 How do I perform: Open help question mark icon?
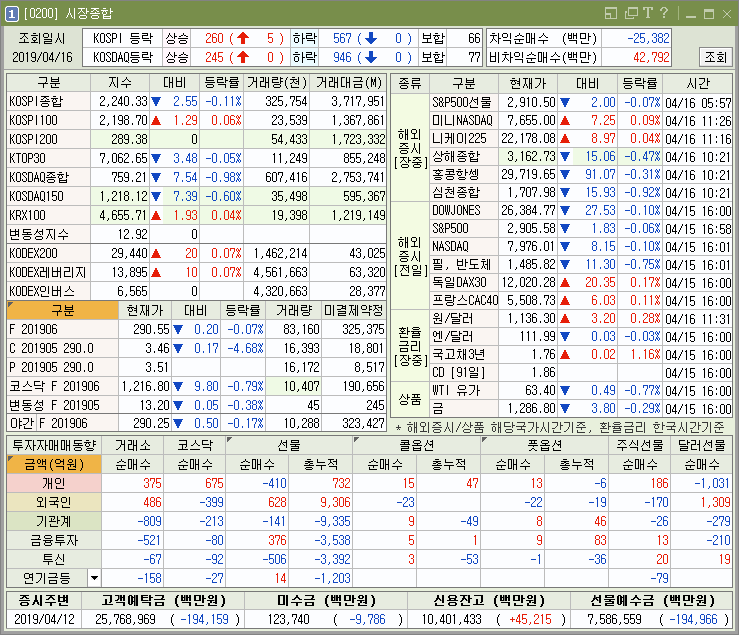click(x=664, y=13)
